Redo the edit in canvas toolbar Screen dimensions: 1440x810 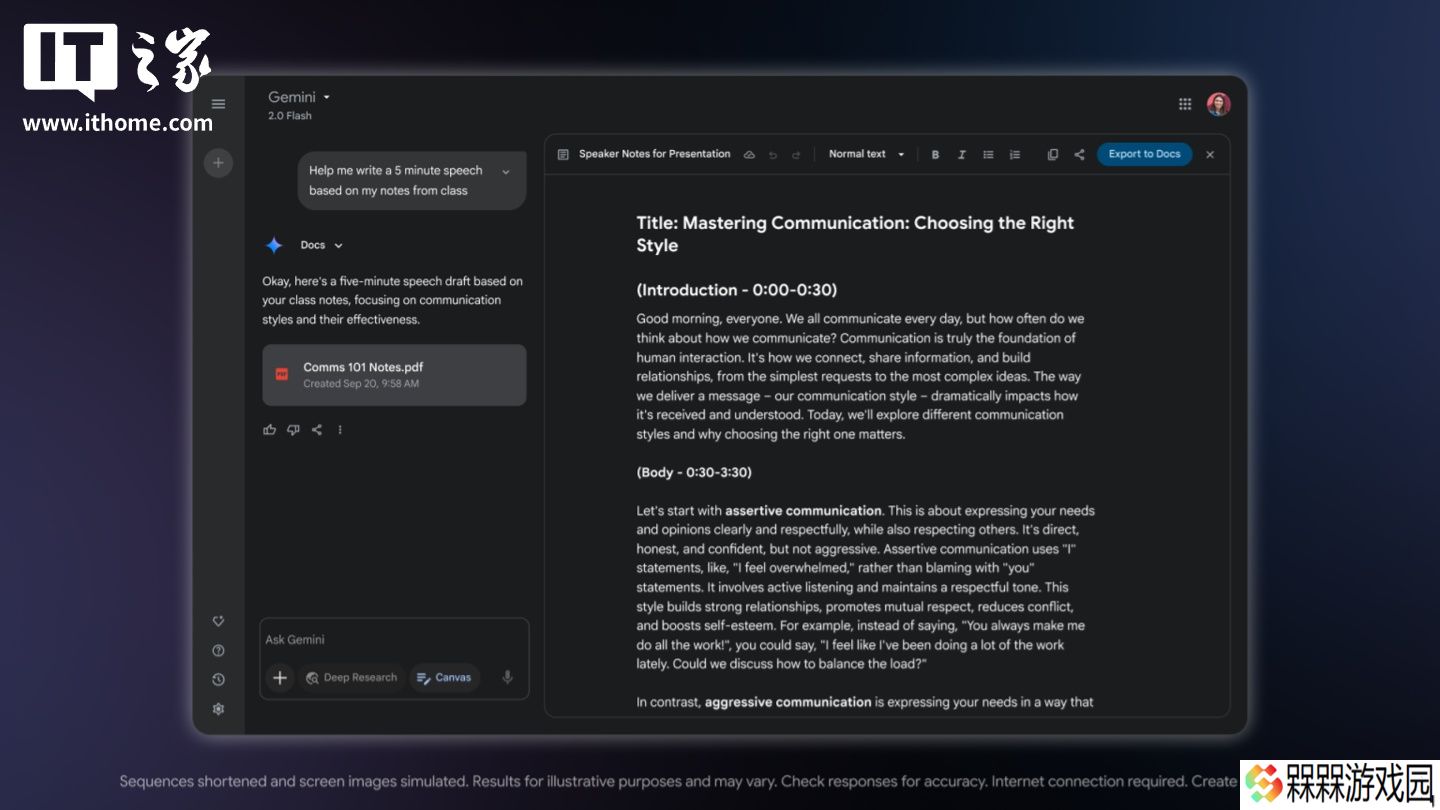point(796,155)
